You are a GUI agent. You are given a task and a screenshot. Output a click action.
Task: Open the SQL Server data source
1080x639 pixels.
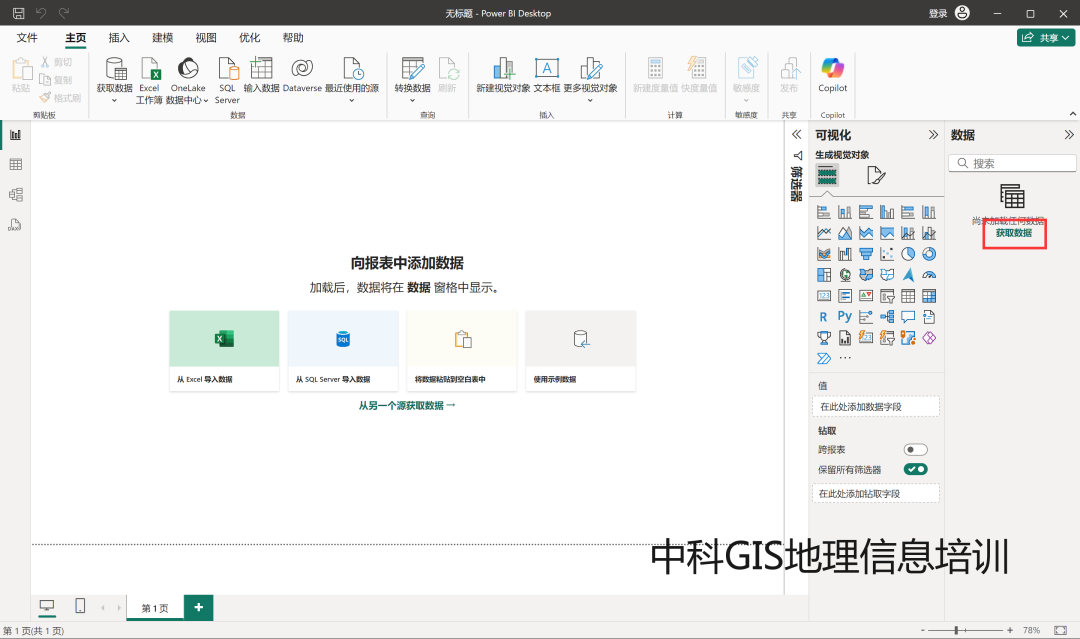point(227,81)
